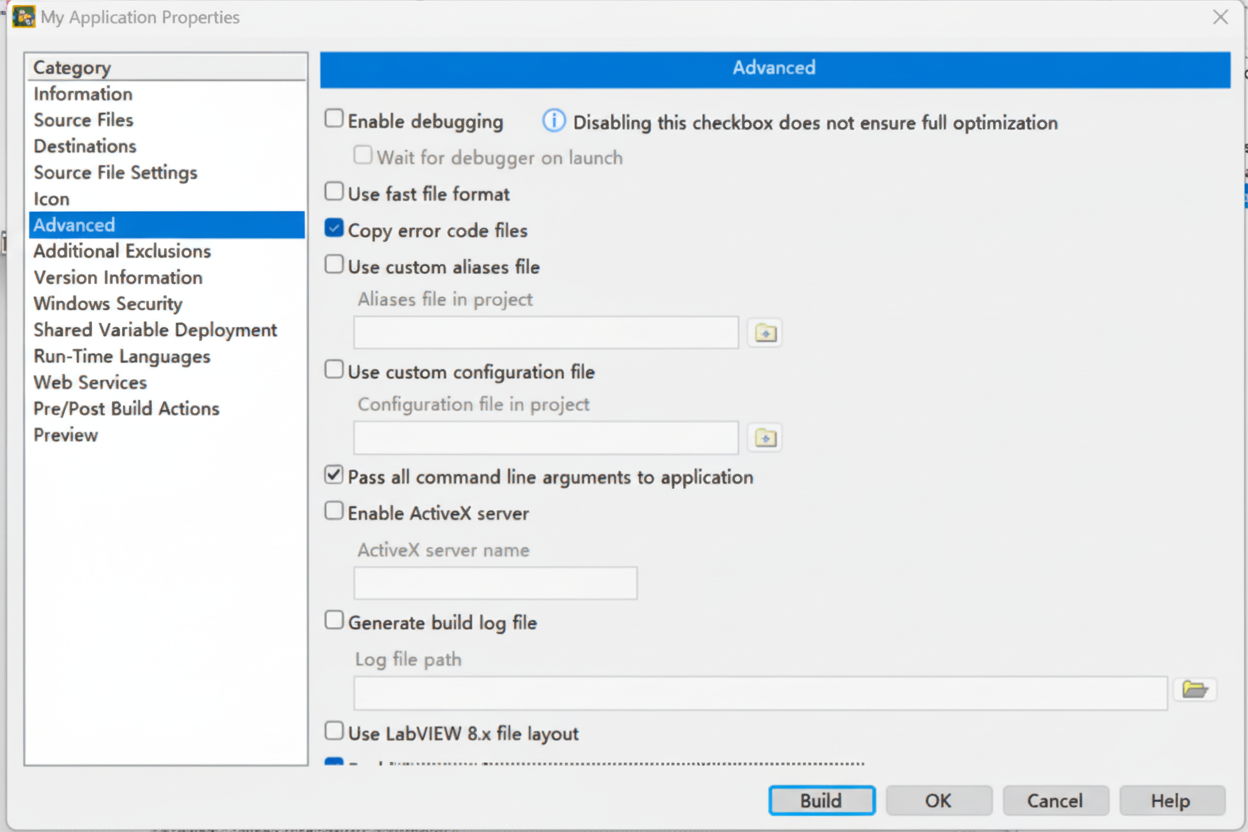Enable LabVIEW 8.x file layout
The image size is (1248, 832).
pyautogui.click(x=333, y=729)
